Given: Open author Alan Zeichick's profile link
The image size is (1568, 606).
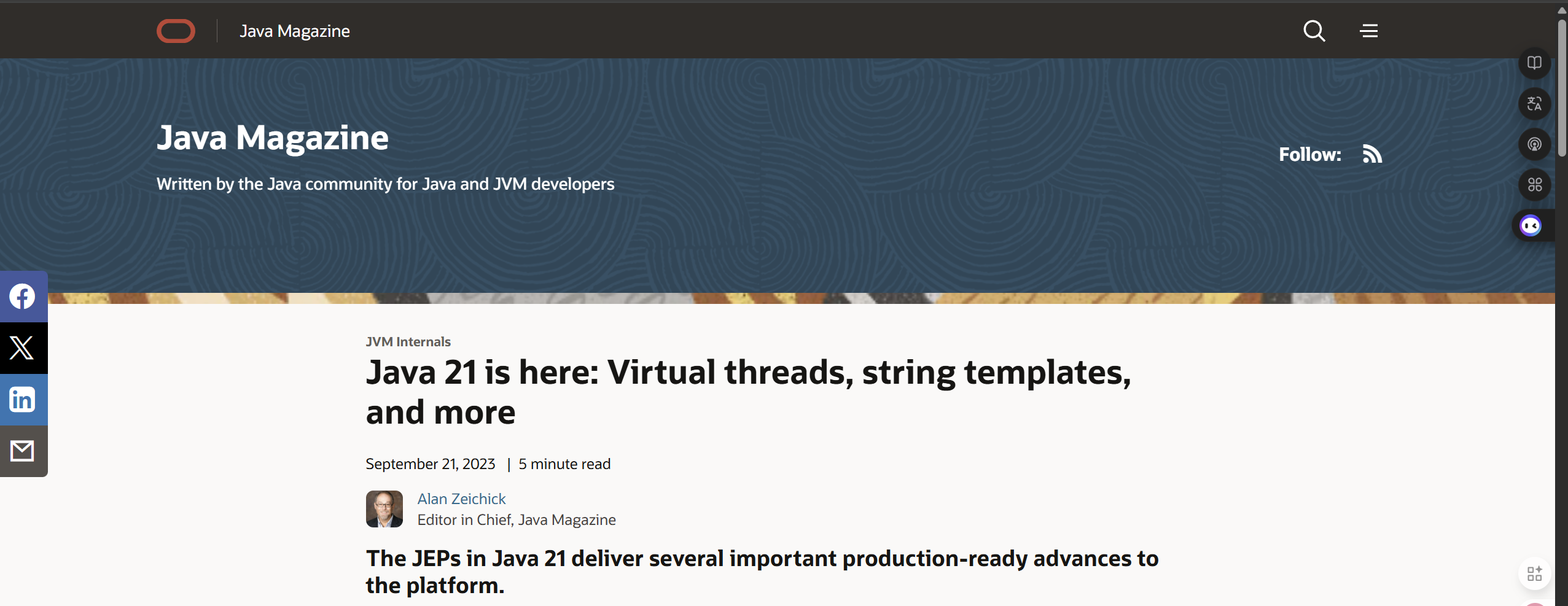Looking at the screenshot, I should [461, 499].
